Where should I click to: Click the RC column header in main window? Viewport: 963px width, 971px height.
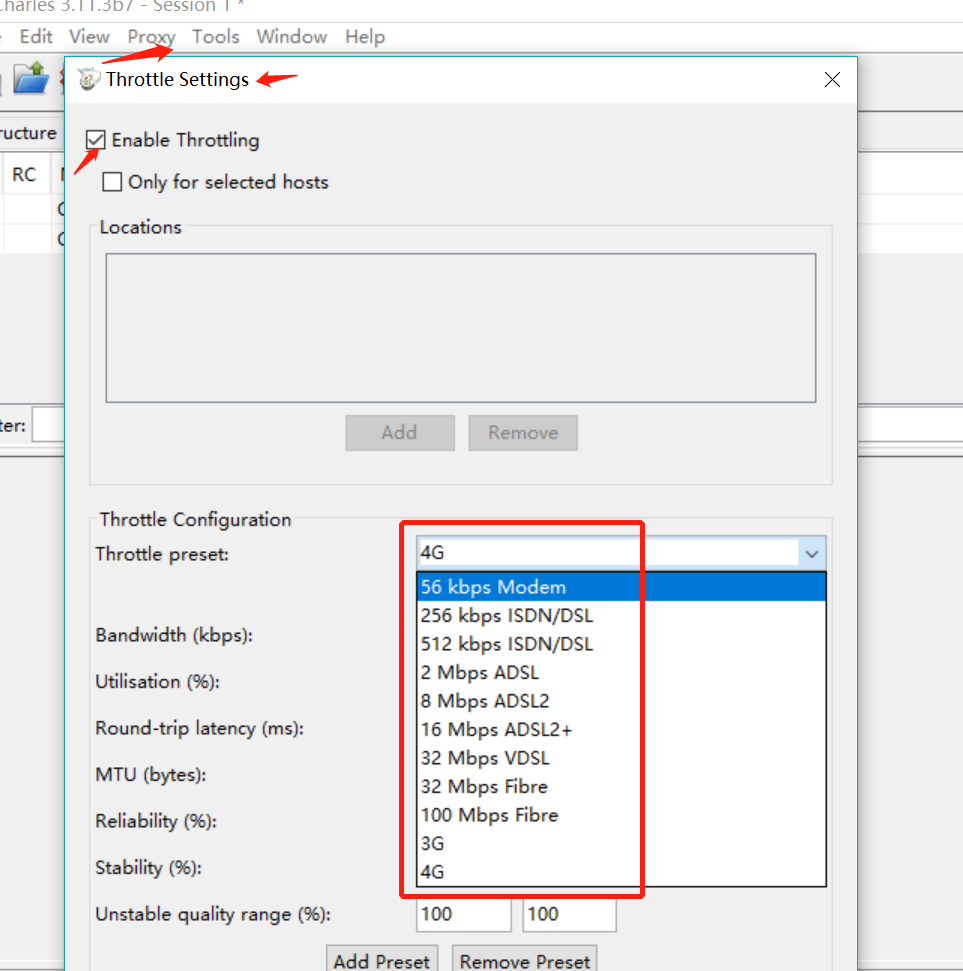coord(24,175)
